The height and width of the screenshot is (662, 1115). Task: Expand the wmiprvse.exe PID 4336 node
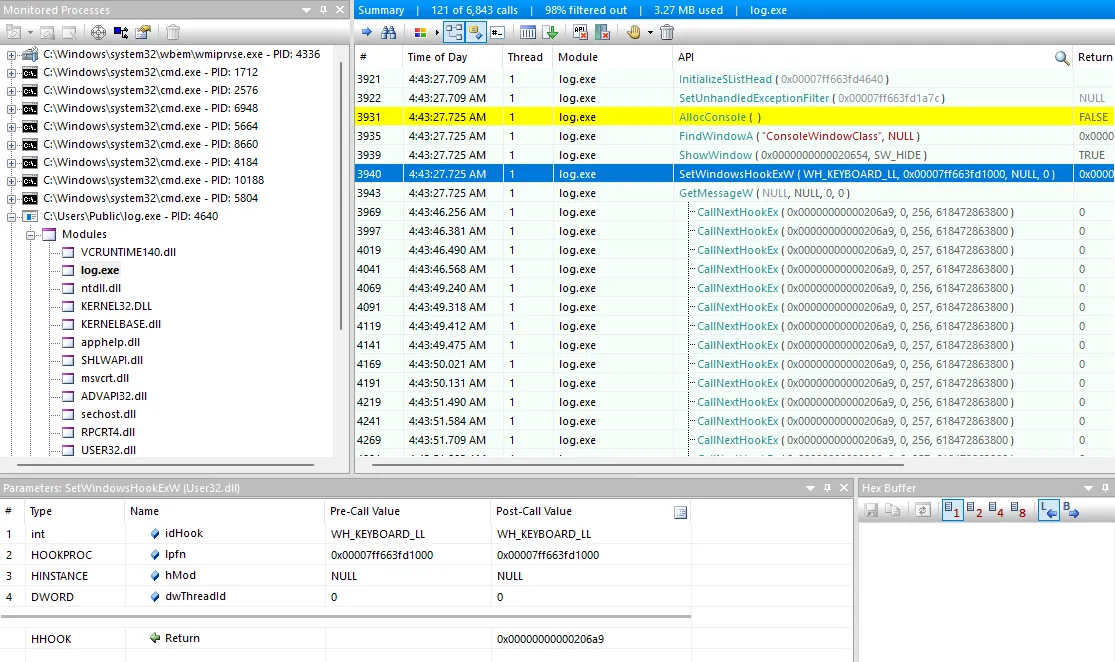click(x=11, y=54)
